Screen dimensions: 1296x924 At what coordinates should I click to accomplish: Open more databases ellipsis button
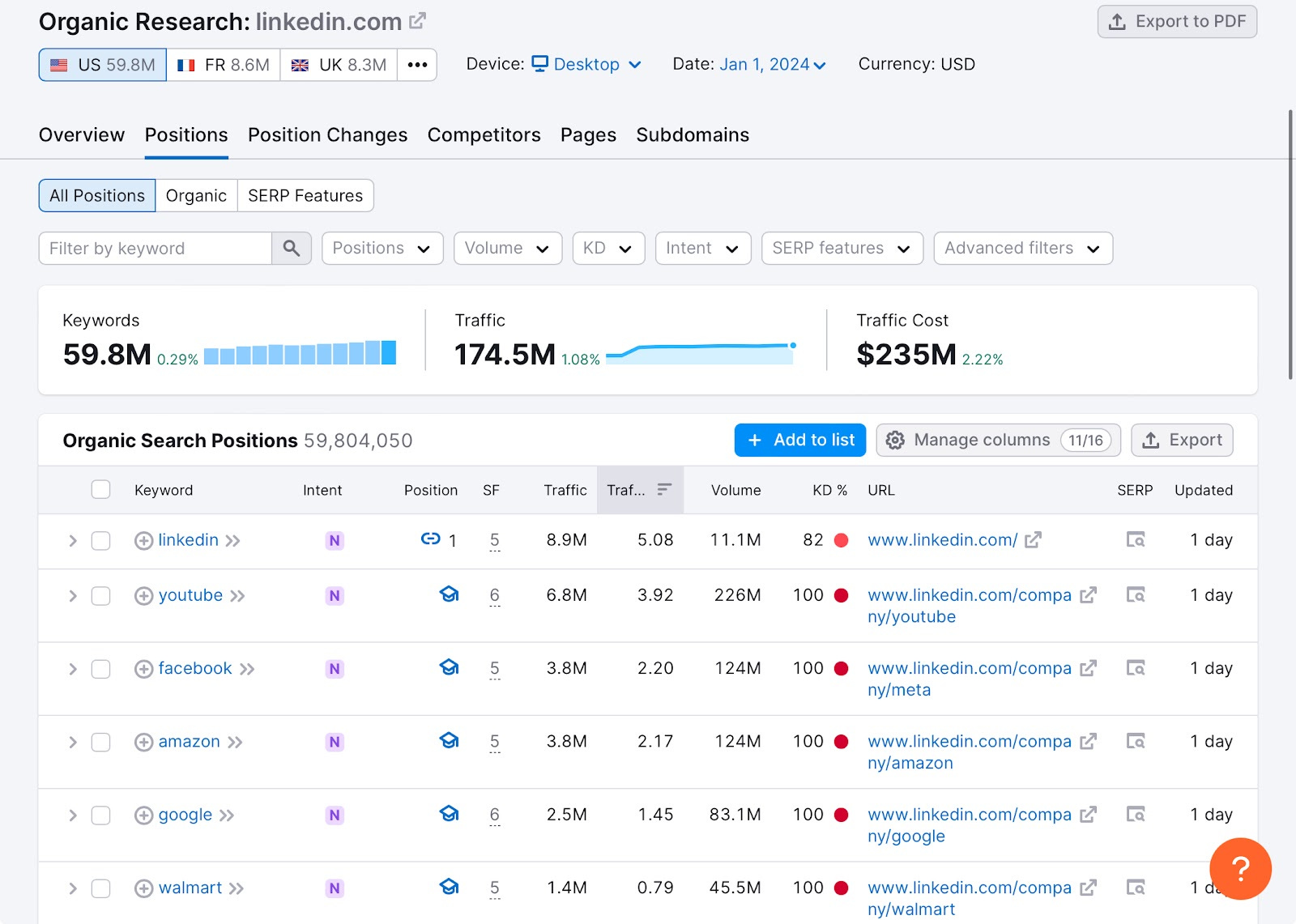coord(417,65)
